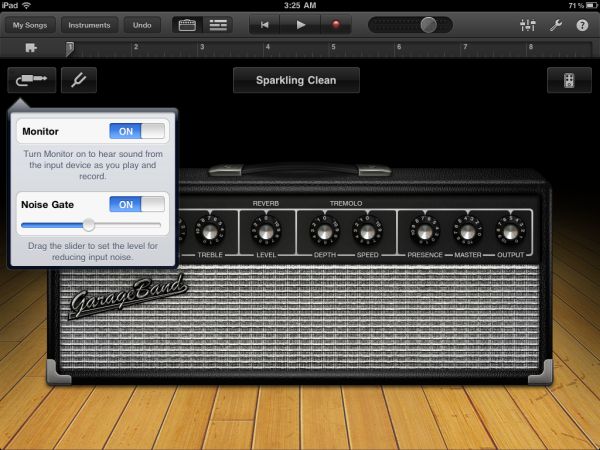Screen dimensions: 600x450
Task: Click the Tremolo Depth knob
Action: pyautogui.click(x=324, y=231)
